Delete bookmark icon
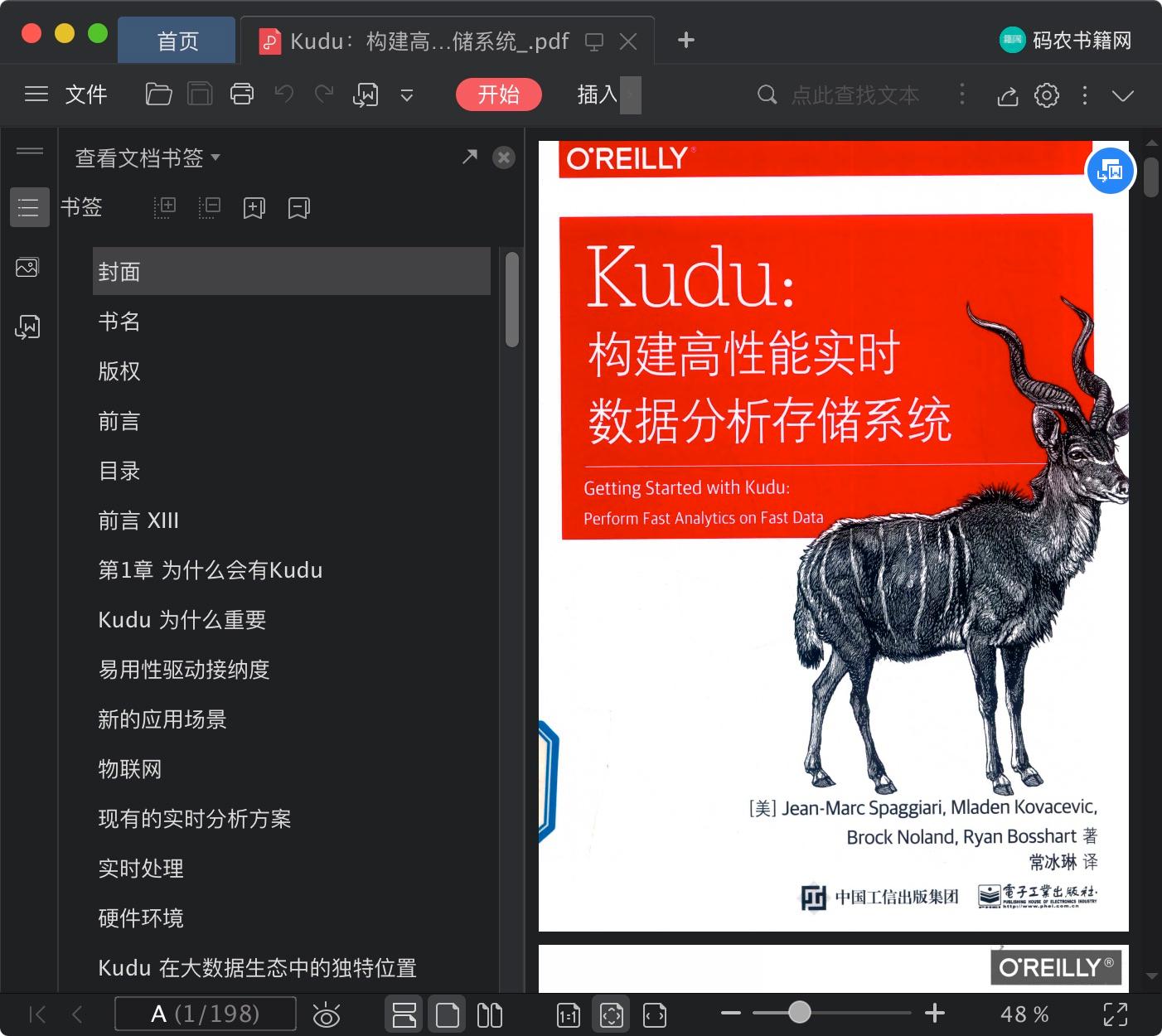The image size is (1162, 1036). [298, 208]
